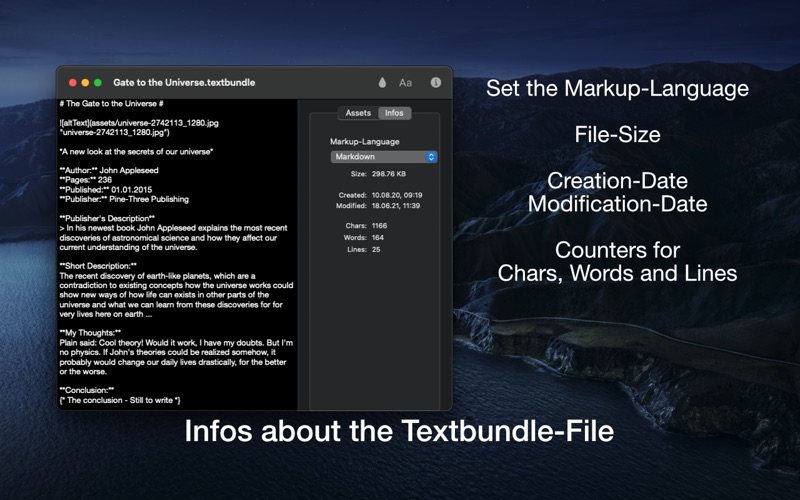Open the Markdown markup-language dropdown
Viewport: 800px width, 500px height.
(384, 157)
